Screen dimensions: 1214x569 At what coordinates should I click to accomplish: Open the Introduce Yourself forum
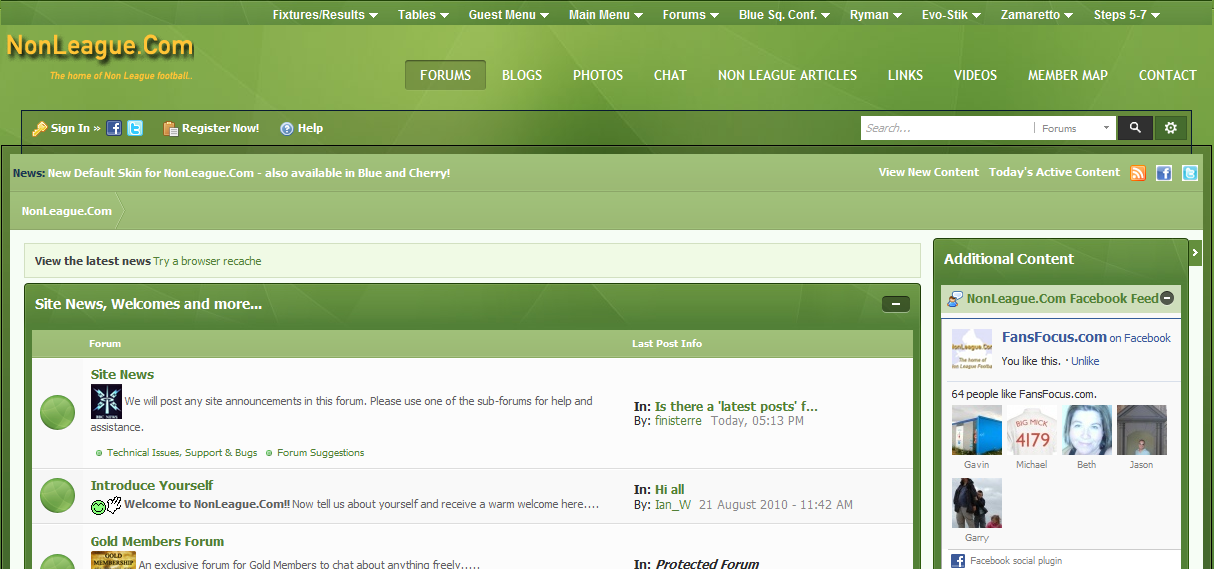(x=151, y=486)
